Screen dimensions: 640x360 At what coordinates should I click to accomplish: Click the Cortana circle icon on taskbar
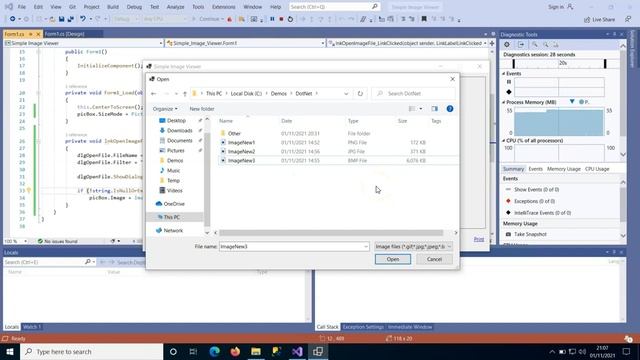click(173, 351)
